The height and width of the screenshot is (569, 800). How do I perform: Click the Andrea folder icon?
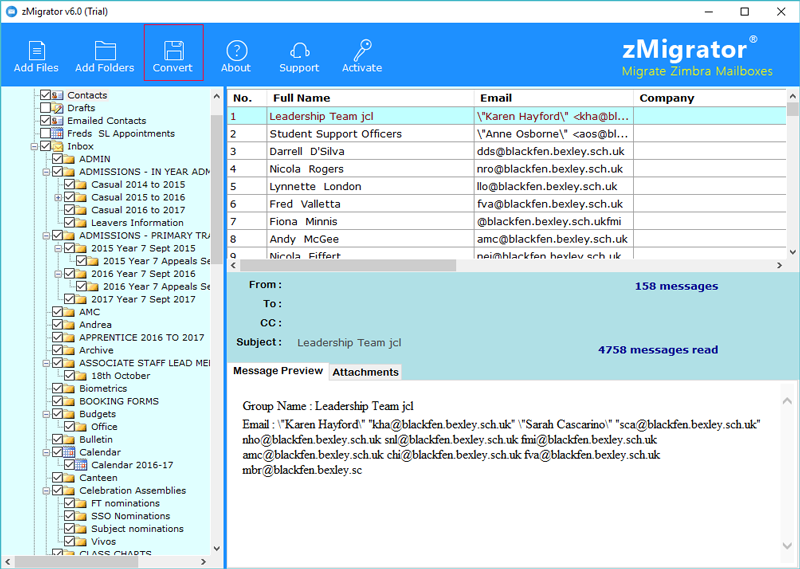(69, 325)
